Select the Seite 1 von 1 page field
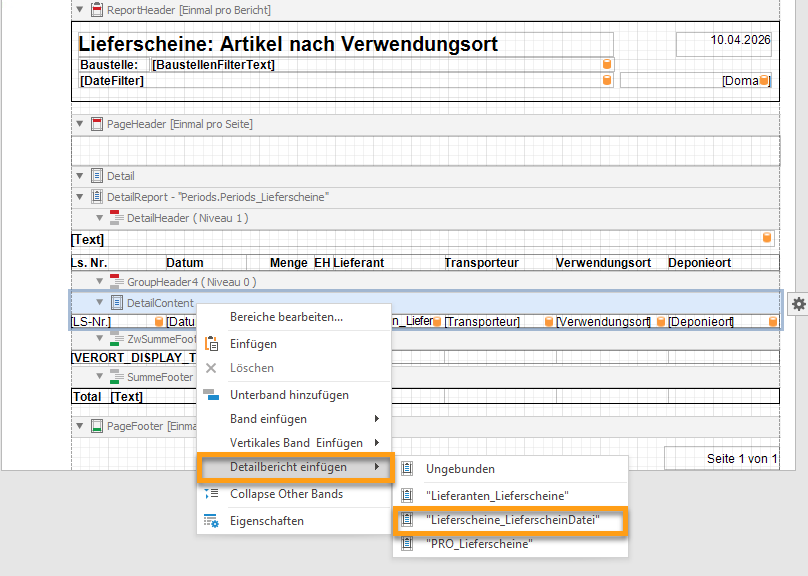Viewport: 808px width, 576px height. click(x=721, y=458)
